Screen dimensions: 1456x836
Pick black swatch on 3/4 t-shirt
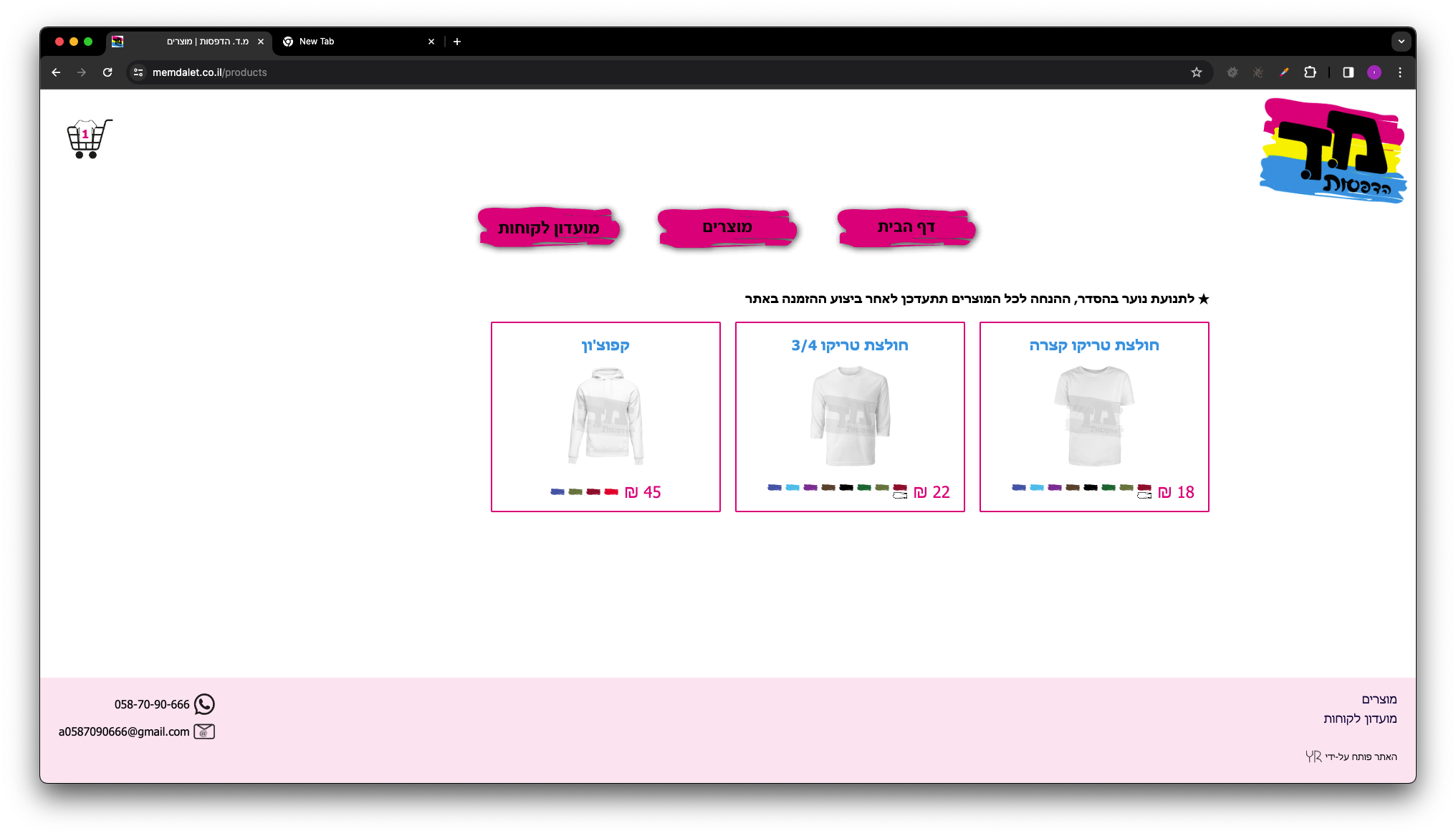click(x=846, y=487)
